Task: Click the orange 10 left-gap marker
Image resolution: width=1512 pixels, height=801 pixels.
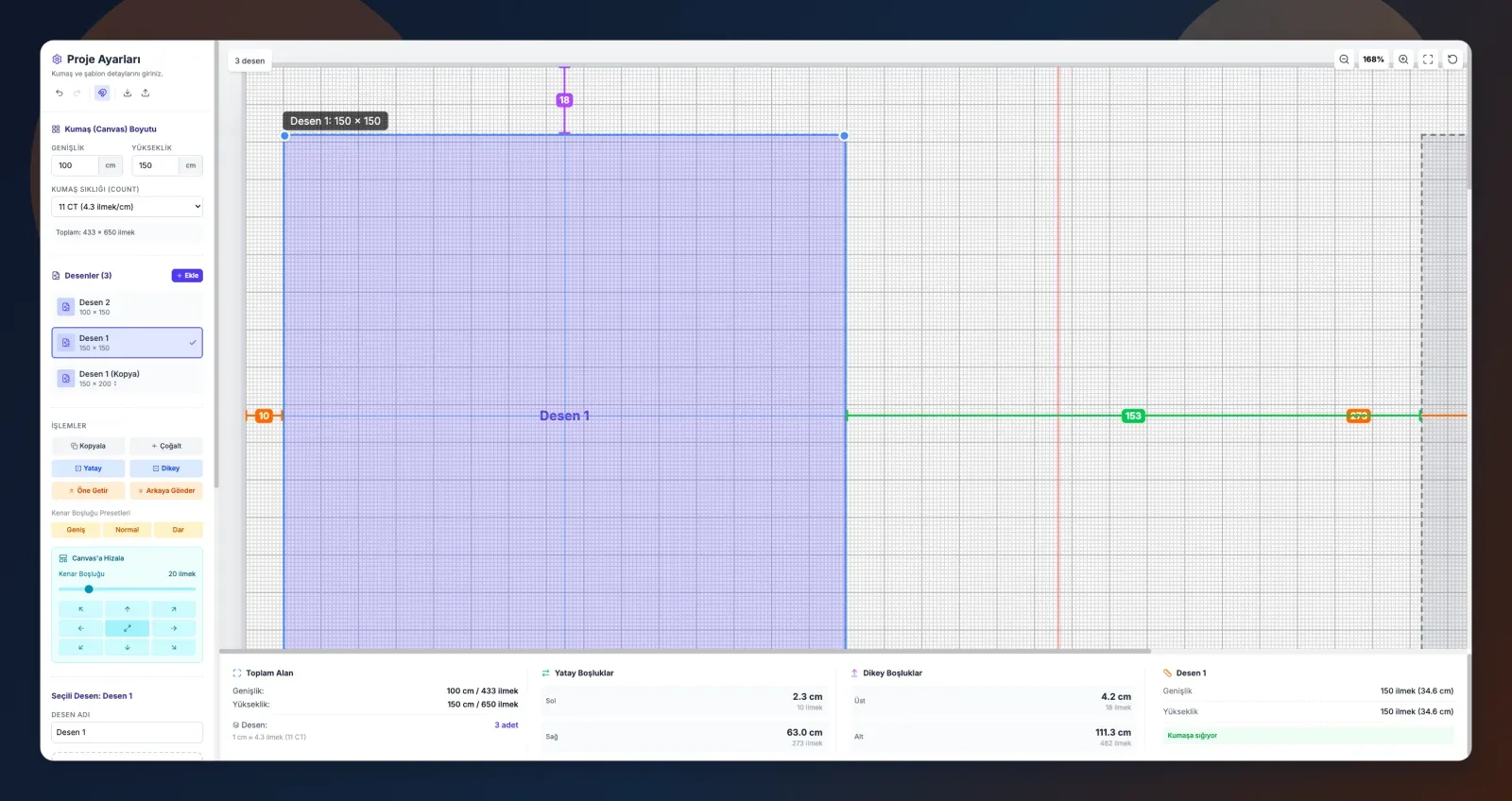Action: [x=264, y=416]
